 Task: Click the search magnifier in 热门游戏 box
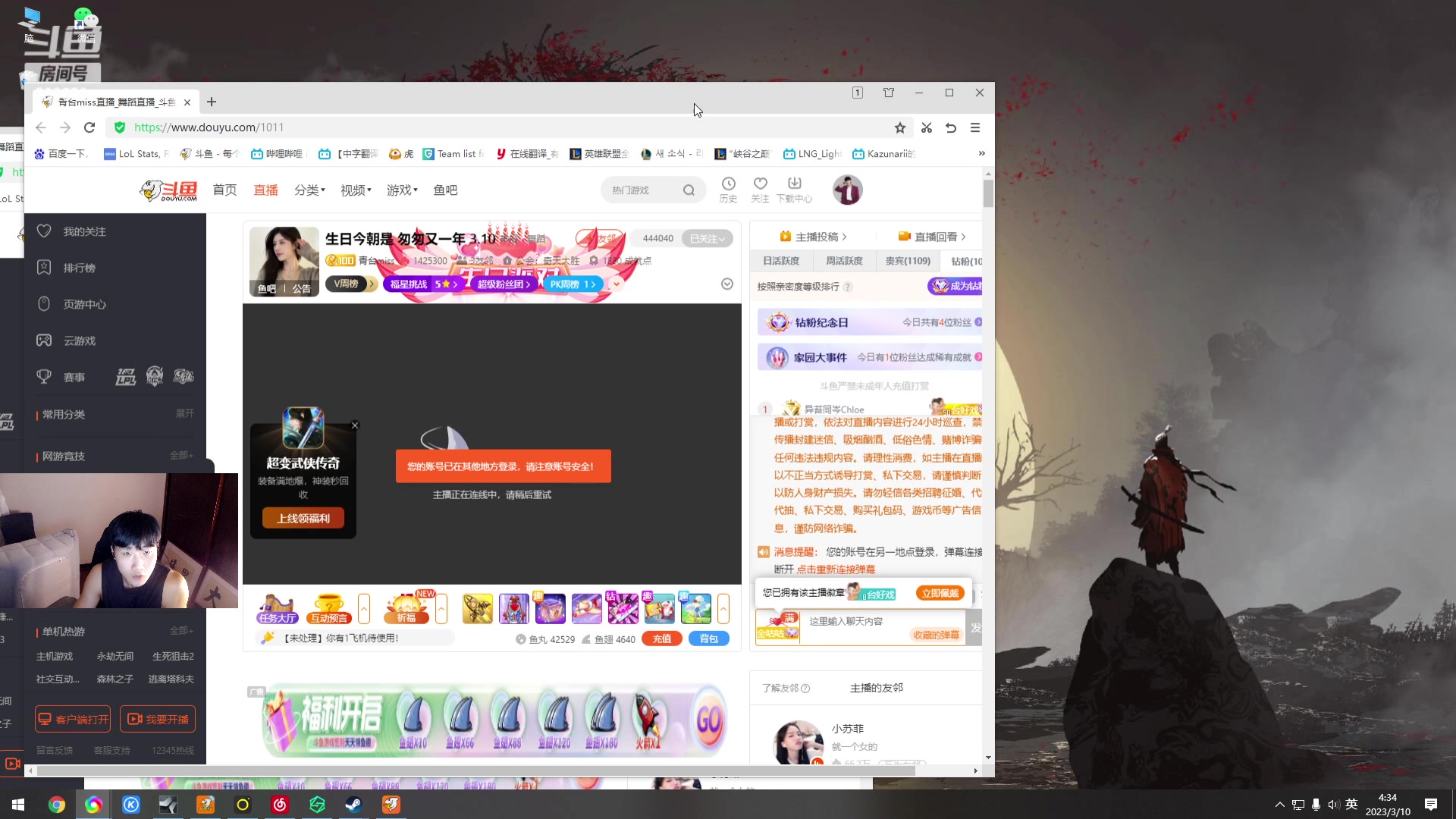[689, 190]
